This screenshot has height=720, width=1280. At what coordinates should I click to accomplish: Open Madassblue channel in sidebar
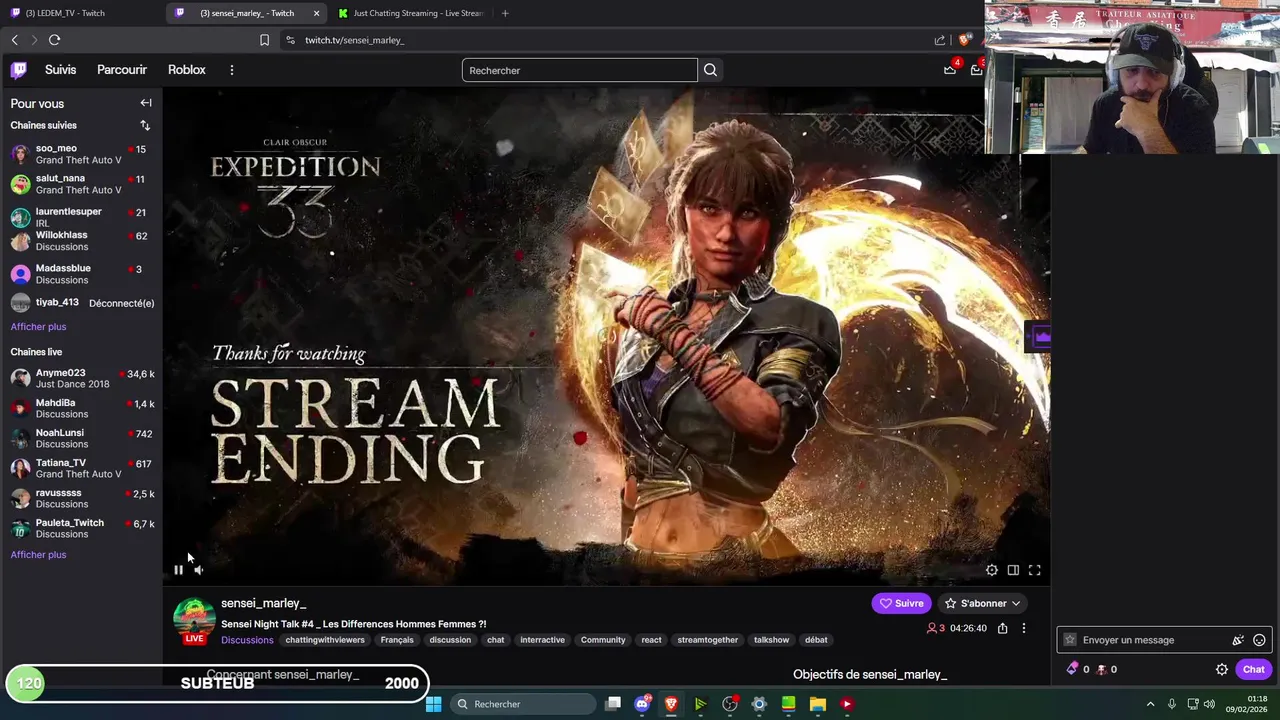81,274
